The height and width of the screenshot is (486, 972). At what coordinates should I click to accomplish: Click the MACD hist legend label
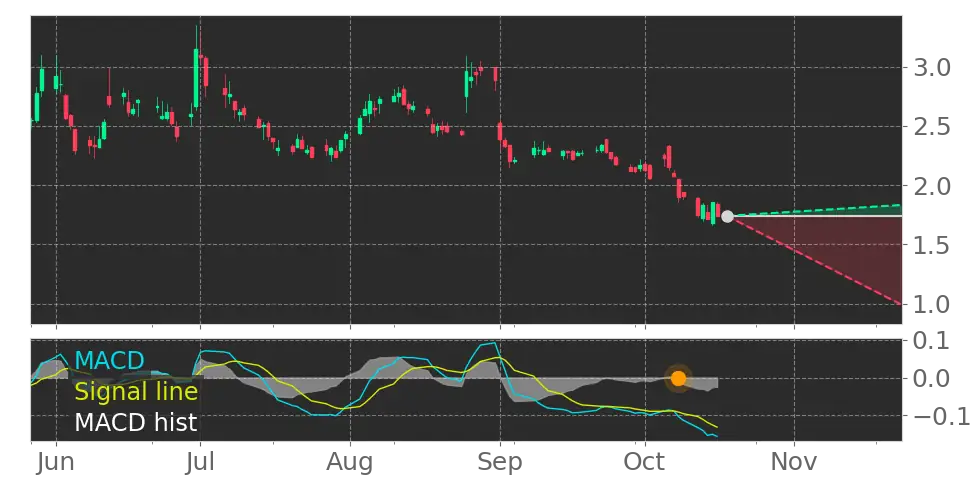point(136,423)
